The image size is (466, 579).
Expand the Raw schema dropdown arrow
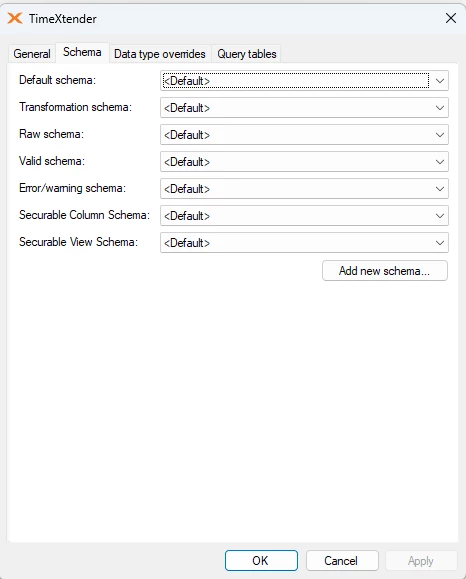(439, 135)
